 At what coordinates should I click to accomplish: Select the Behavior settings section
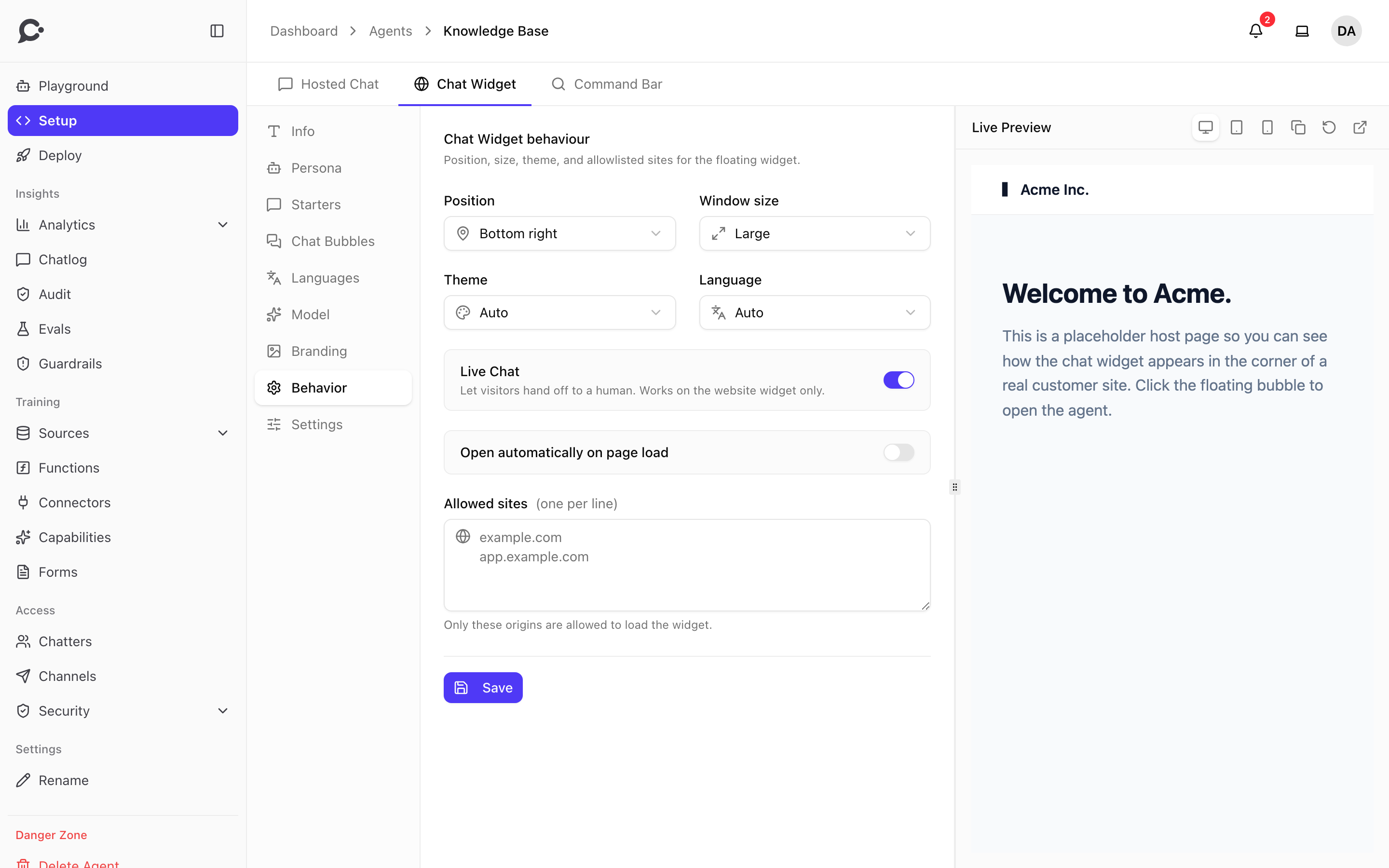click(x=333, y=388)
